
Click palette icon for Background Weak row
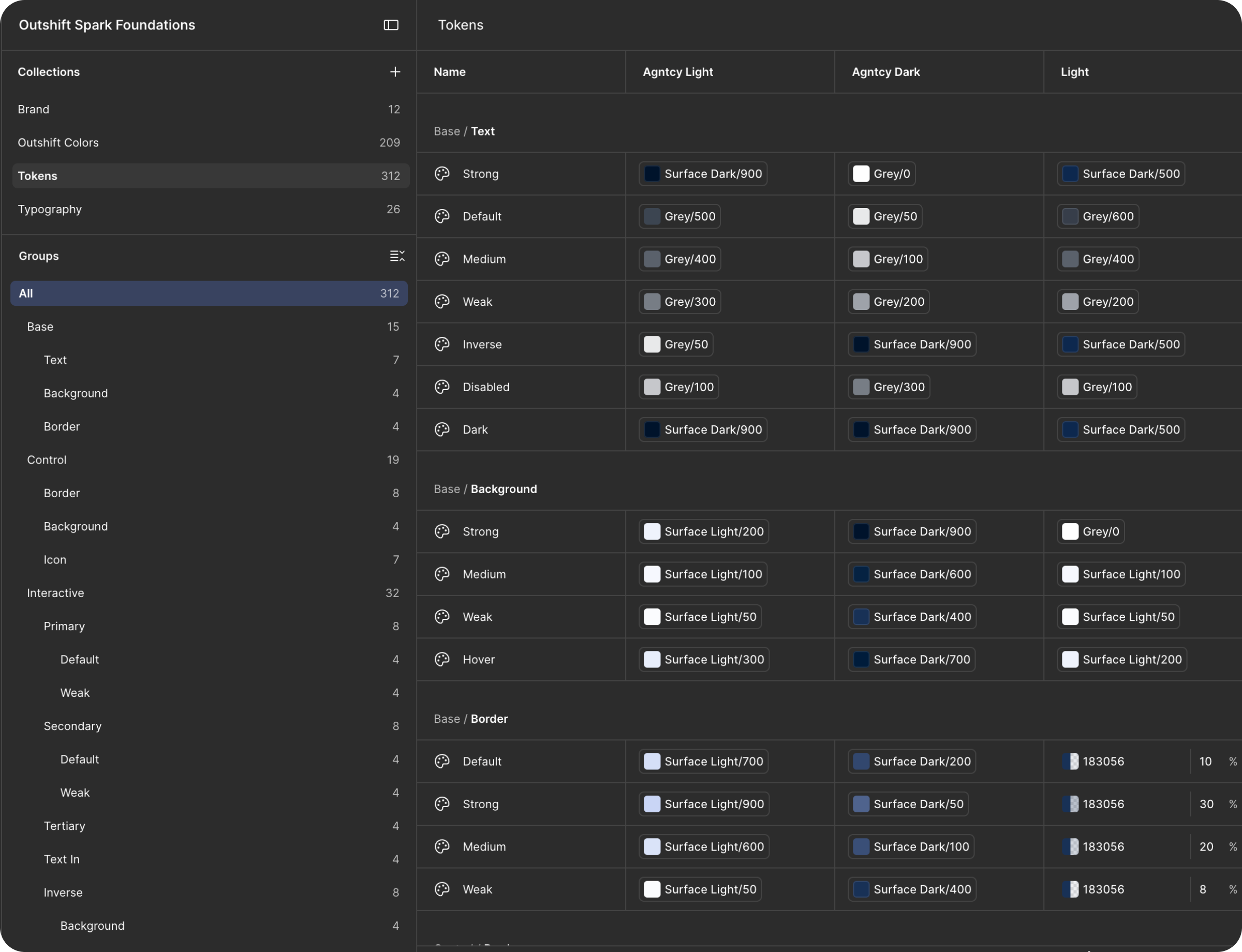coord(442,617)
